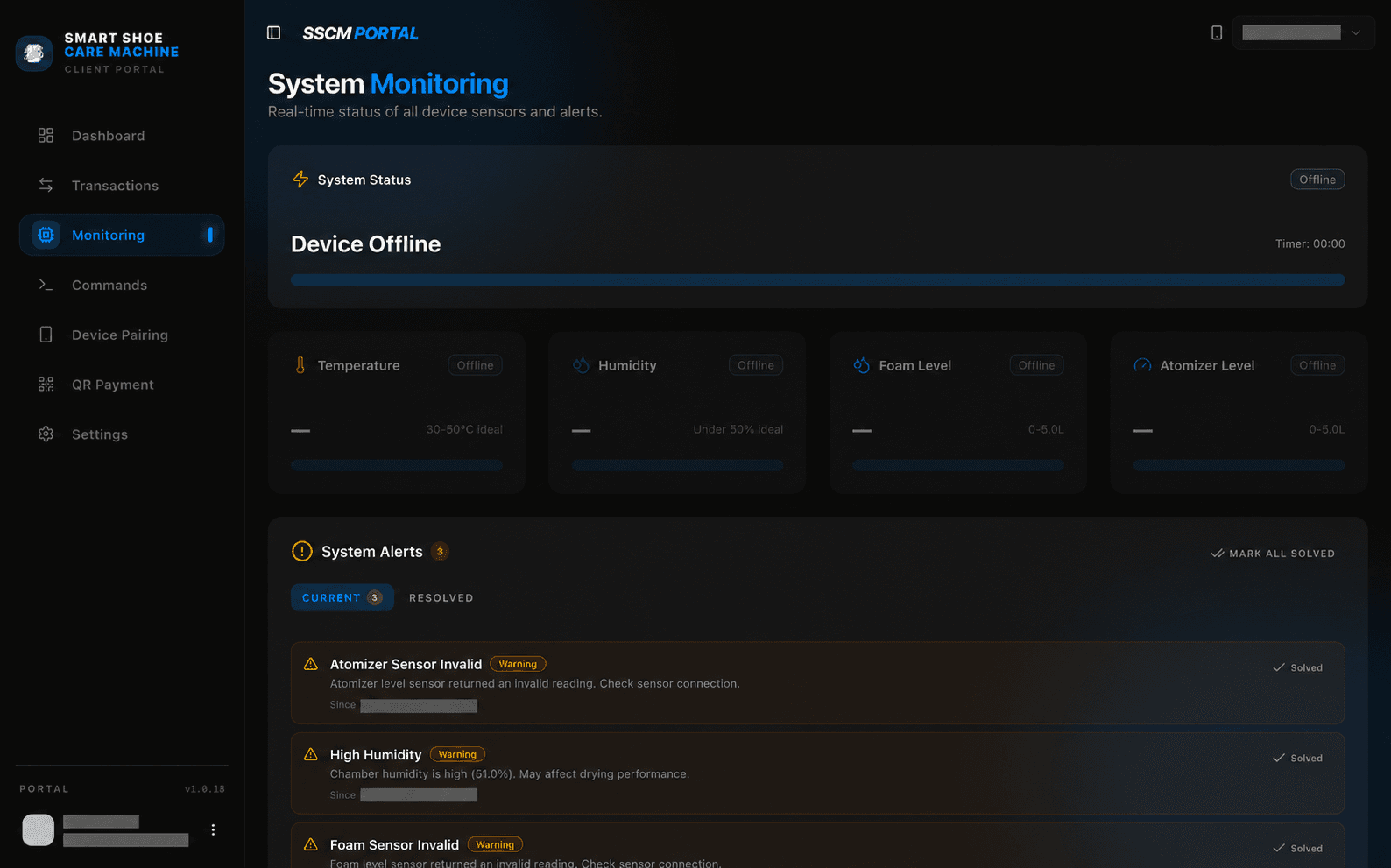Image resolution: width=1391 pixels, height=868 pixels.
Task: Click the Device Offline progress bar
Action: point(817,280)
